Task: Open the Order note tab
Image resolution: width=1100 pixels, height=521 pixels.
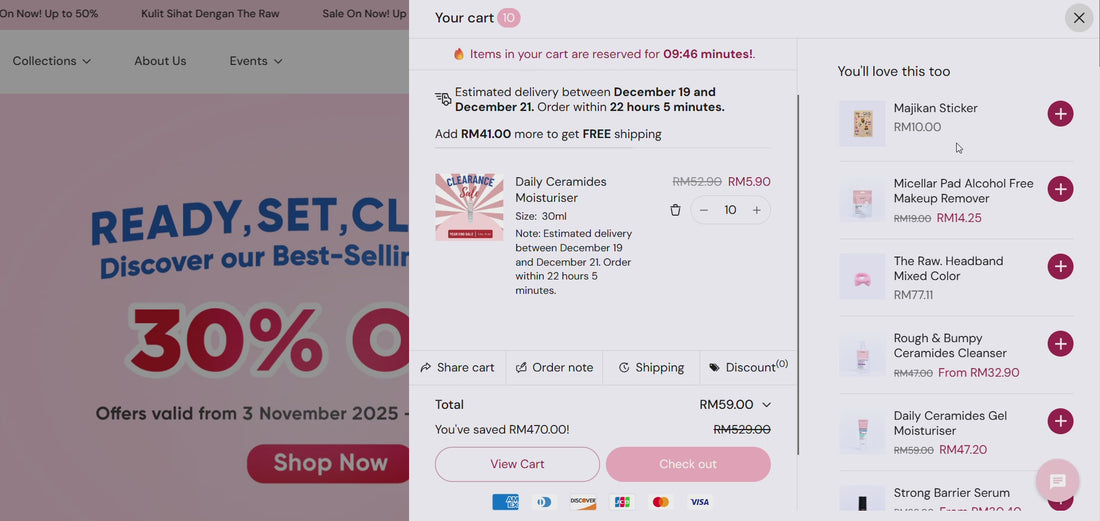Action: point(554,367)
